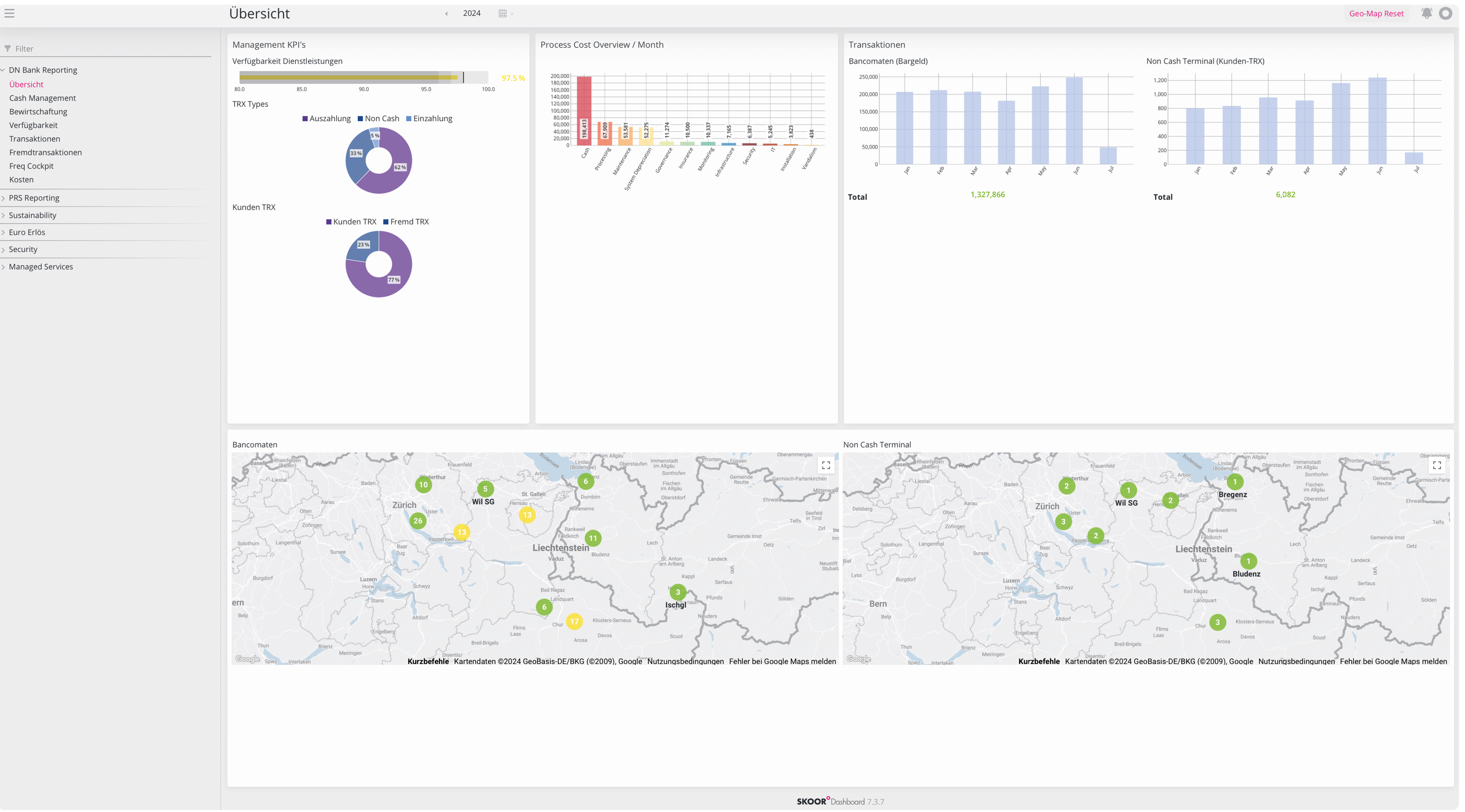Click the Geo-Map Reset button

pos(1377,13)
